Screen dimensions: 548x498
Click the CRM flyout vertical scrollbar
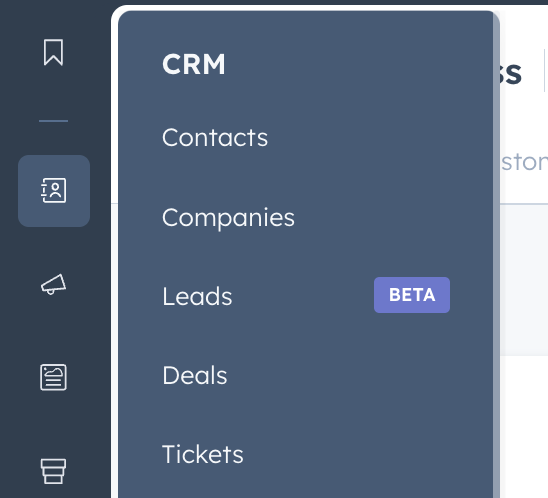(496, 254)
